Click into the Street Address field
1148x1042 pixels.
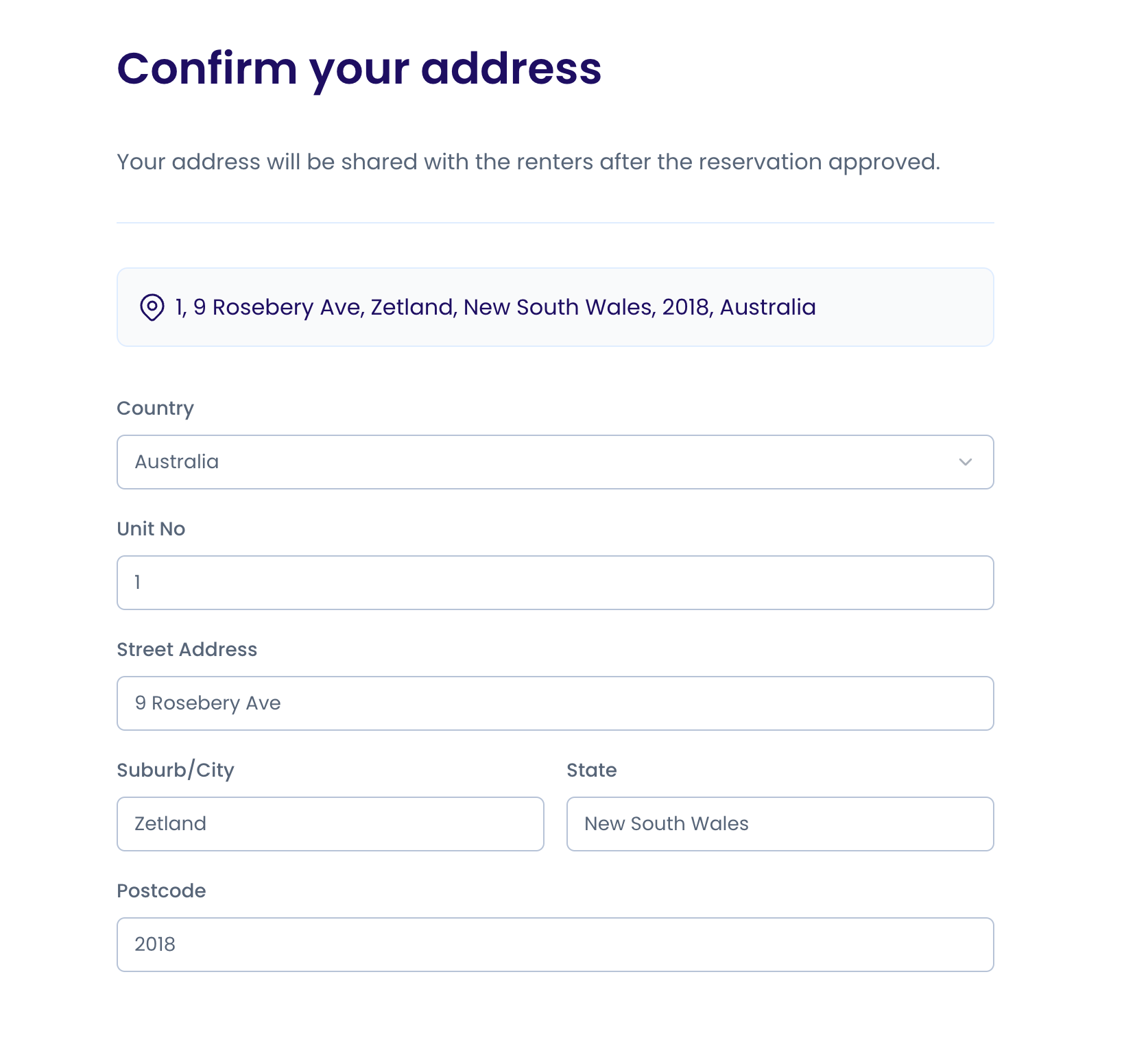[x=554, y=703]
